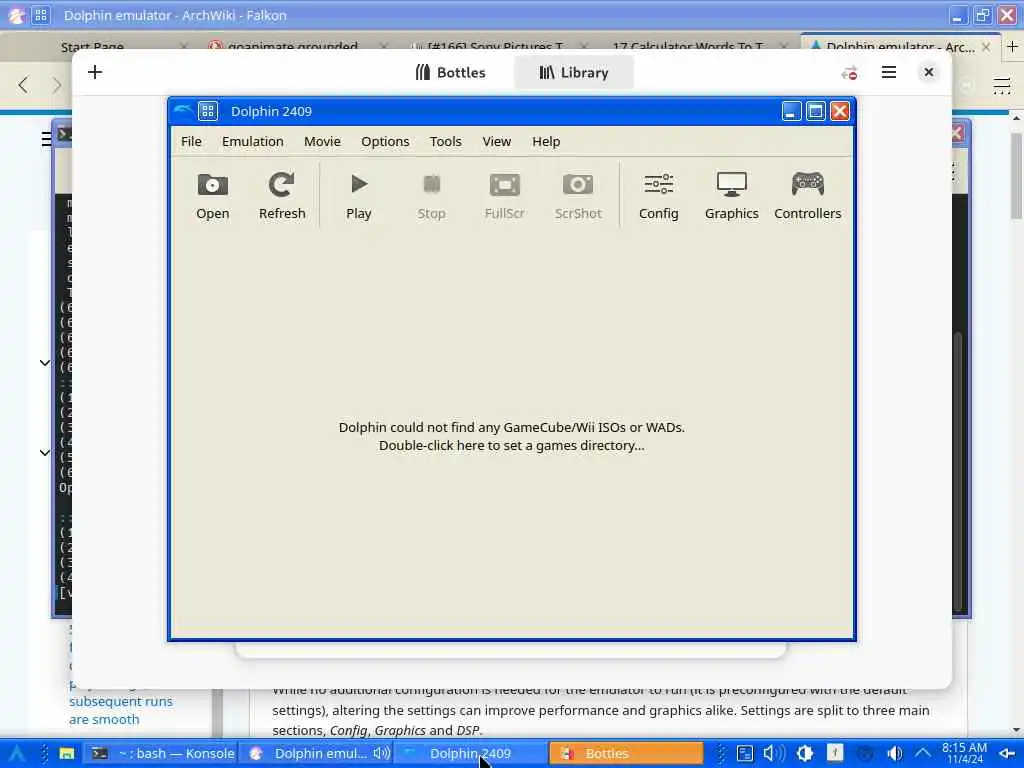Click the games directory prompt text
Viewport: 1024px width, 768px height.
(511, 436)
